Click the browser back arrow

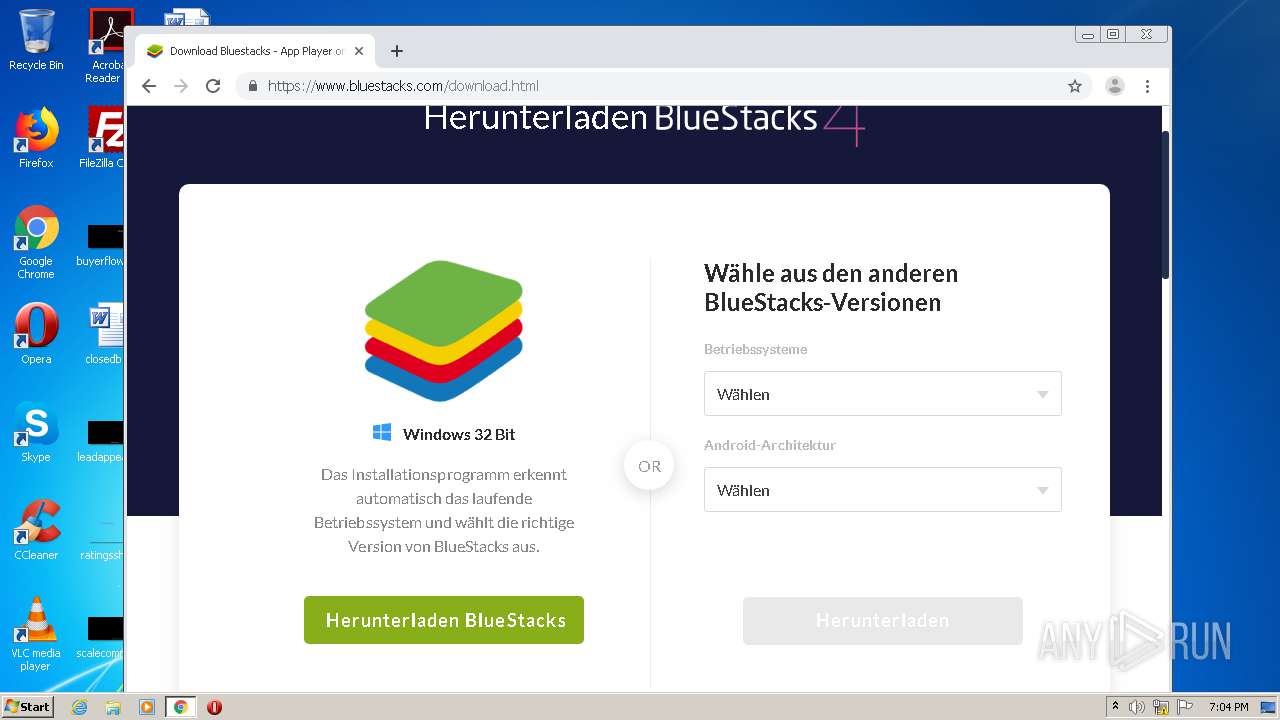(x=149, y=86)
